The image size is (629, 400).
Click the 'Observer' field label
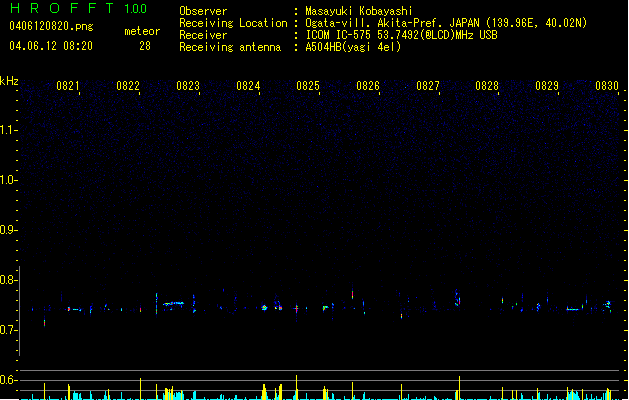click(203, 11)
